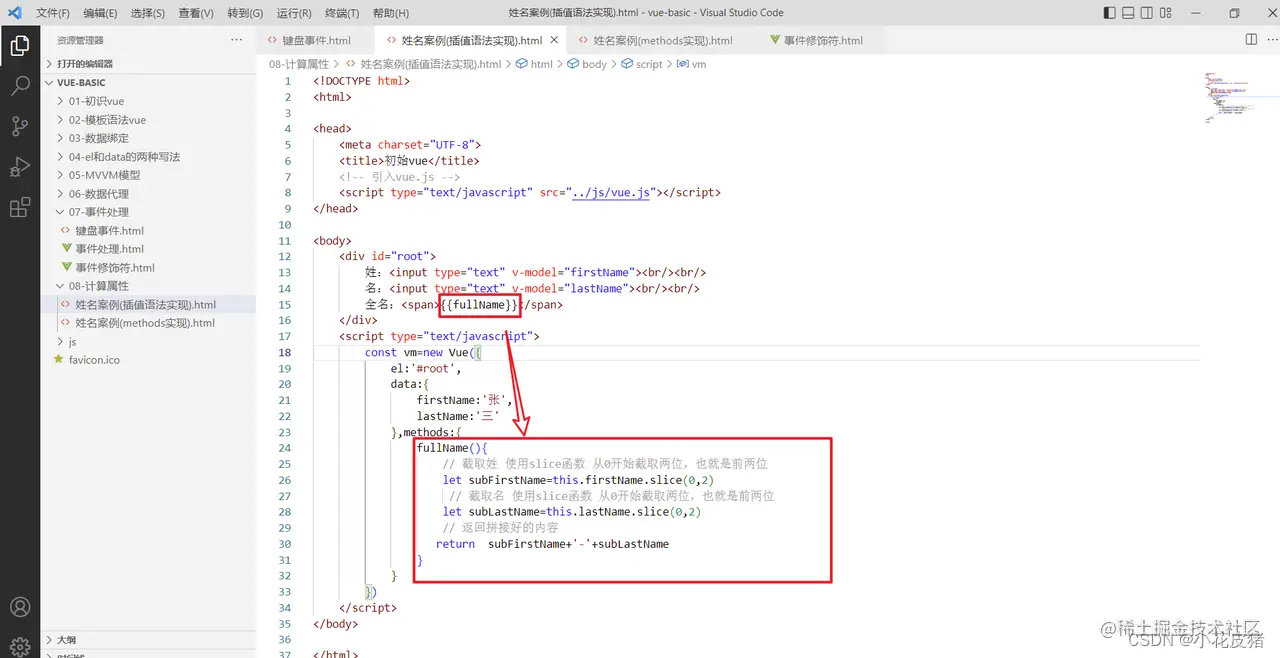Screen dimensions: 1280x658
Task: Follow the ../js/vue.js link
Action: pos(610,192)
